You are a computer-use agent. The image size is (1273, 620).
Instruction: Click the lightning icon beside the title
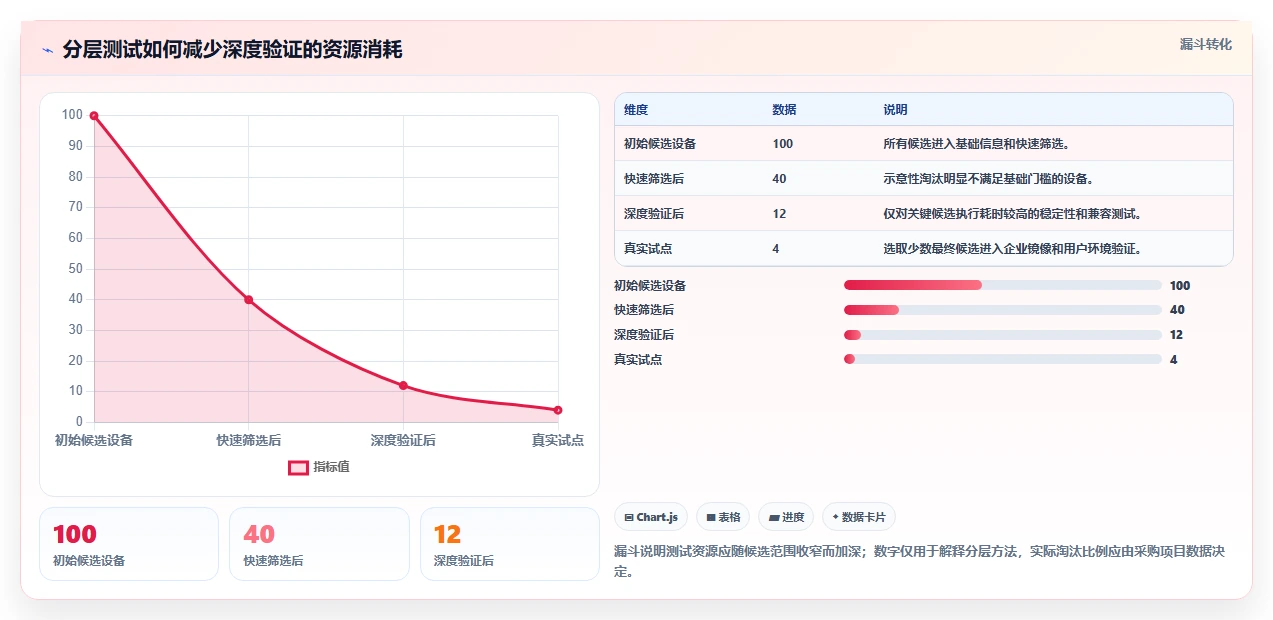[47, 50]
